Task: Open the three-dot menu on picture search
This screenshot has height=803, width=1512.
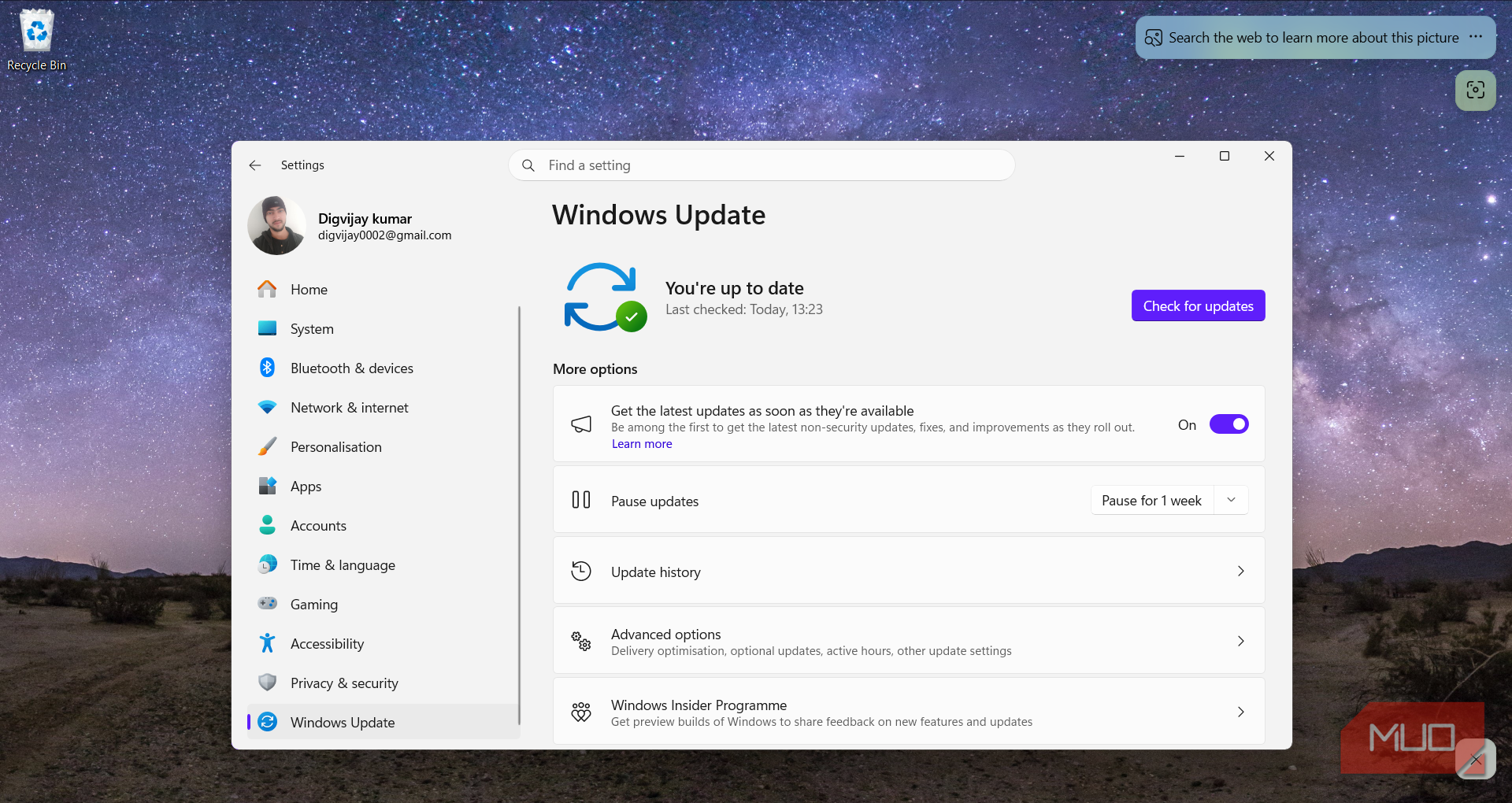Action: pyautogui.click(x=1476, y=37)
